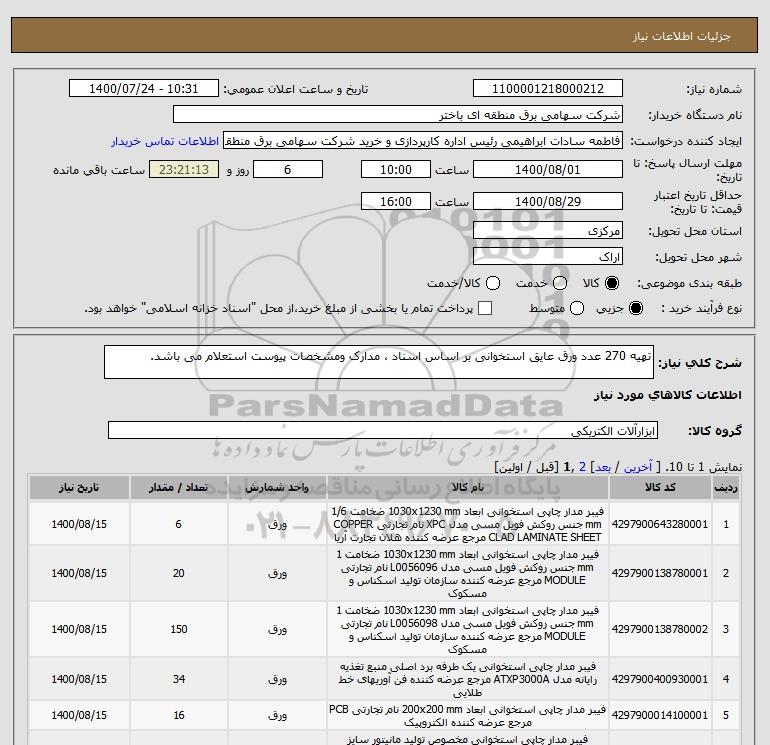Select the متوسط purchase type radio
Image resolution: width=770 pixels, height=745 pixels.
click(577, 308)
